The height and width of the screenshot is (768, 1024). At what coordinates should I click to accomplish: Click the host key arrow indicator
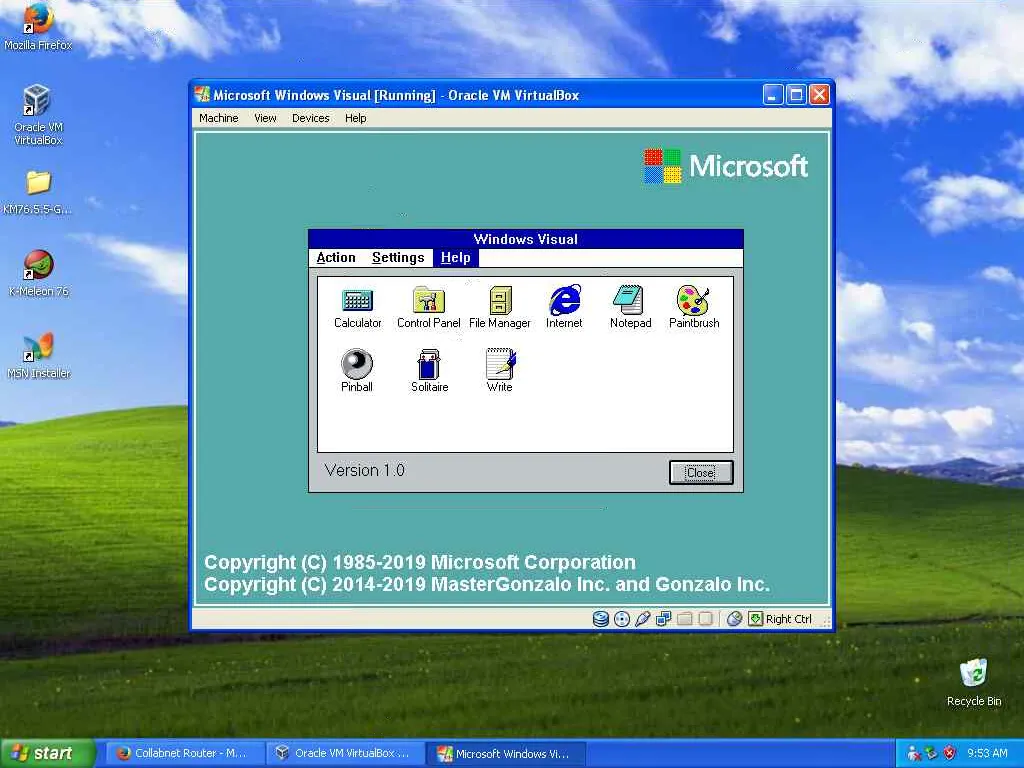(x=756, y=618)
